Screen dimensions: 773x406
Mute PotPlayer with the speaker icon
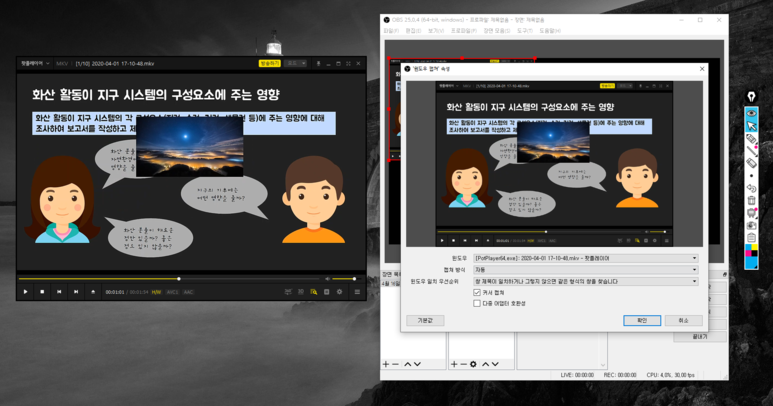[327, 279]
